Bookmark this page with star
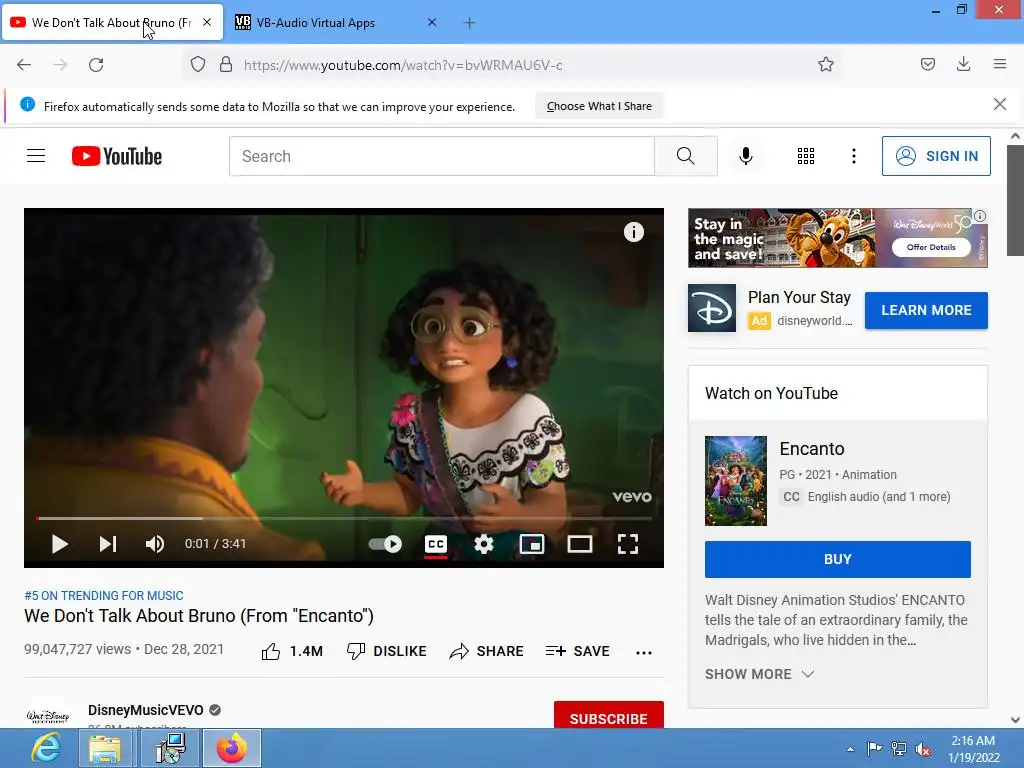The width and height of the screenshot is (1024, 768). click(825, 64)
